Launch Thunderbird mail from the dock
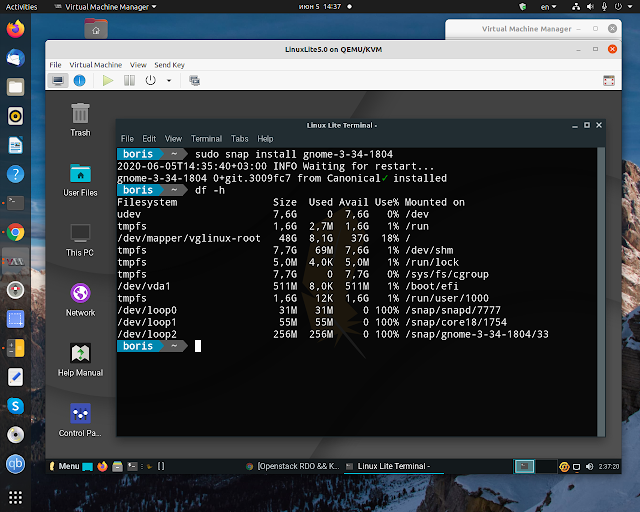Viewport: 640px width, 512px height. pyautogui.click(x=16, y=58)
